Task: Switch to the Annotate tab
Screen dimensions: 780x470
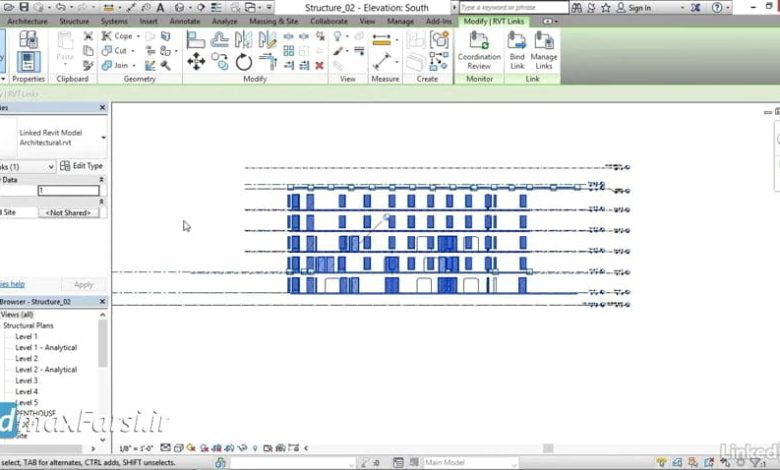Action: 185,21
